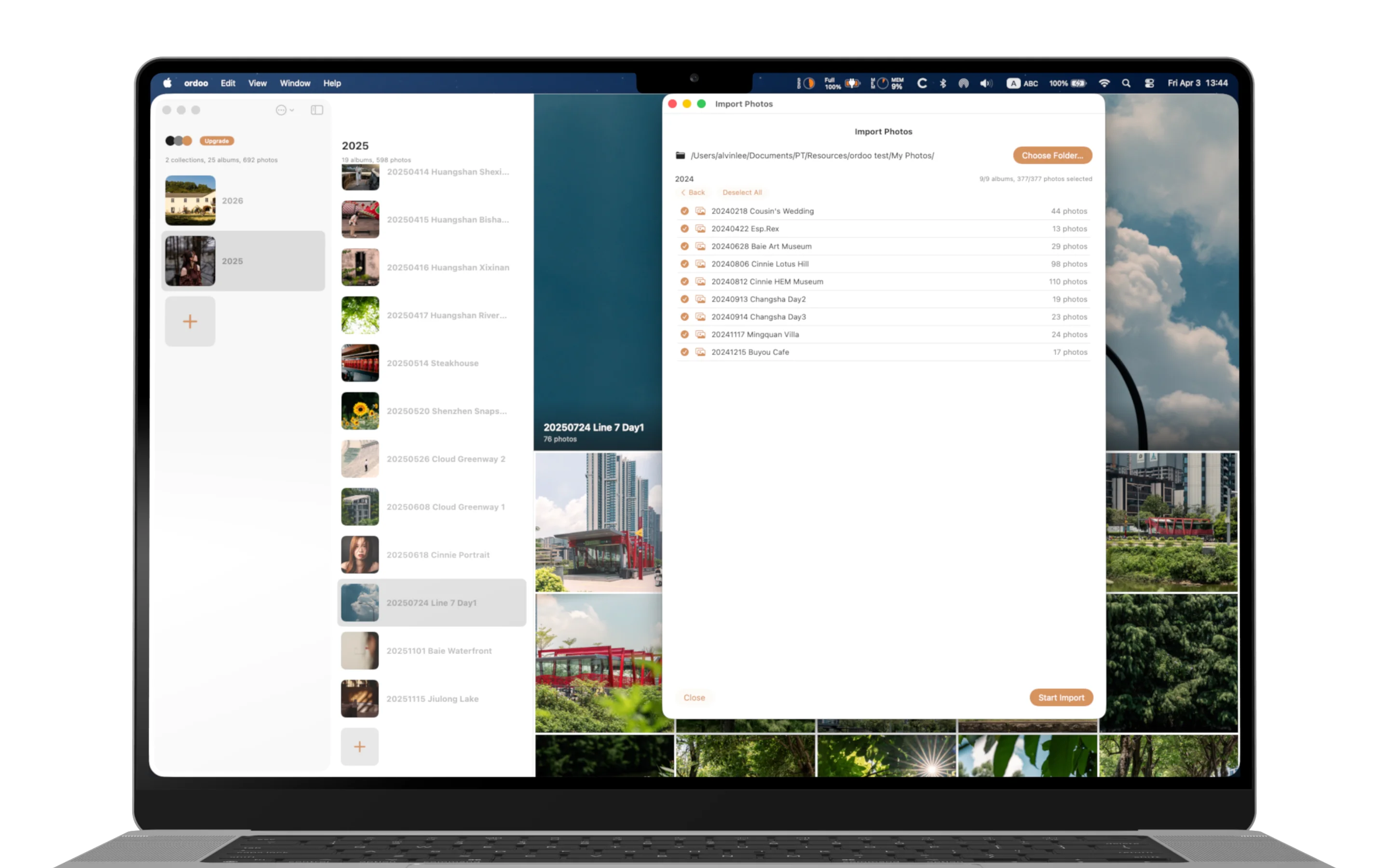Open the more options ellipsis icon in sidebar
The image size is (1389, 868).
(x=281, y=109)
